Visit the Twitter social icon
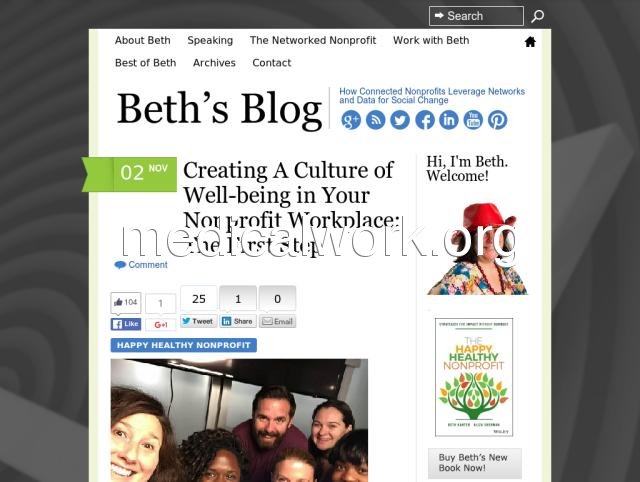Screen dimensions: 640x482 [400, 120]
